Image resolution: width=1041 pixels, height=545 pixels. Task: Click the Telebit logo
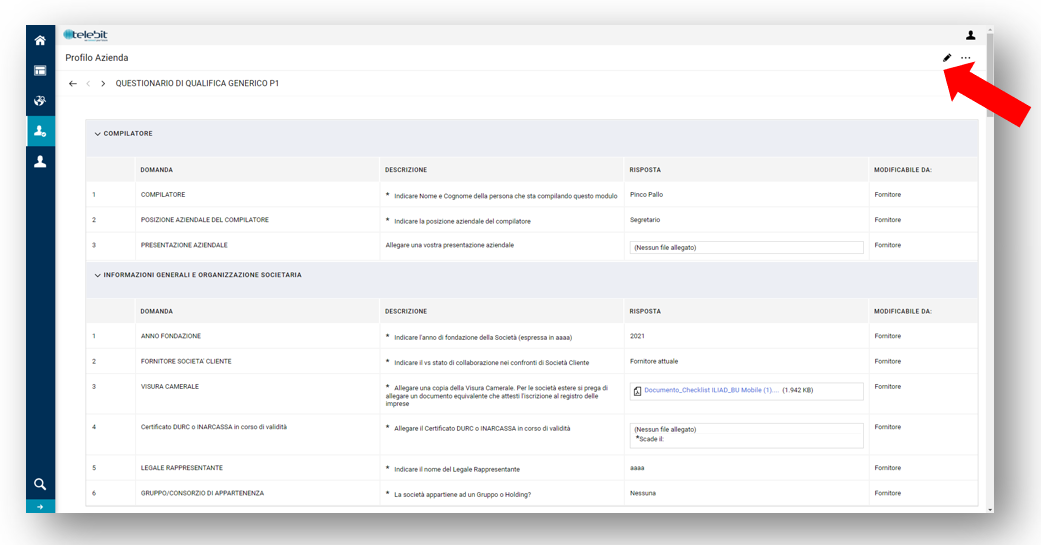[86, 35]
